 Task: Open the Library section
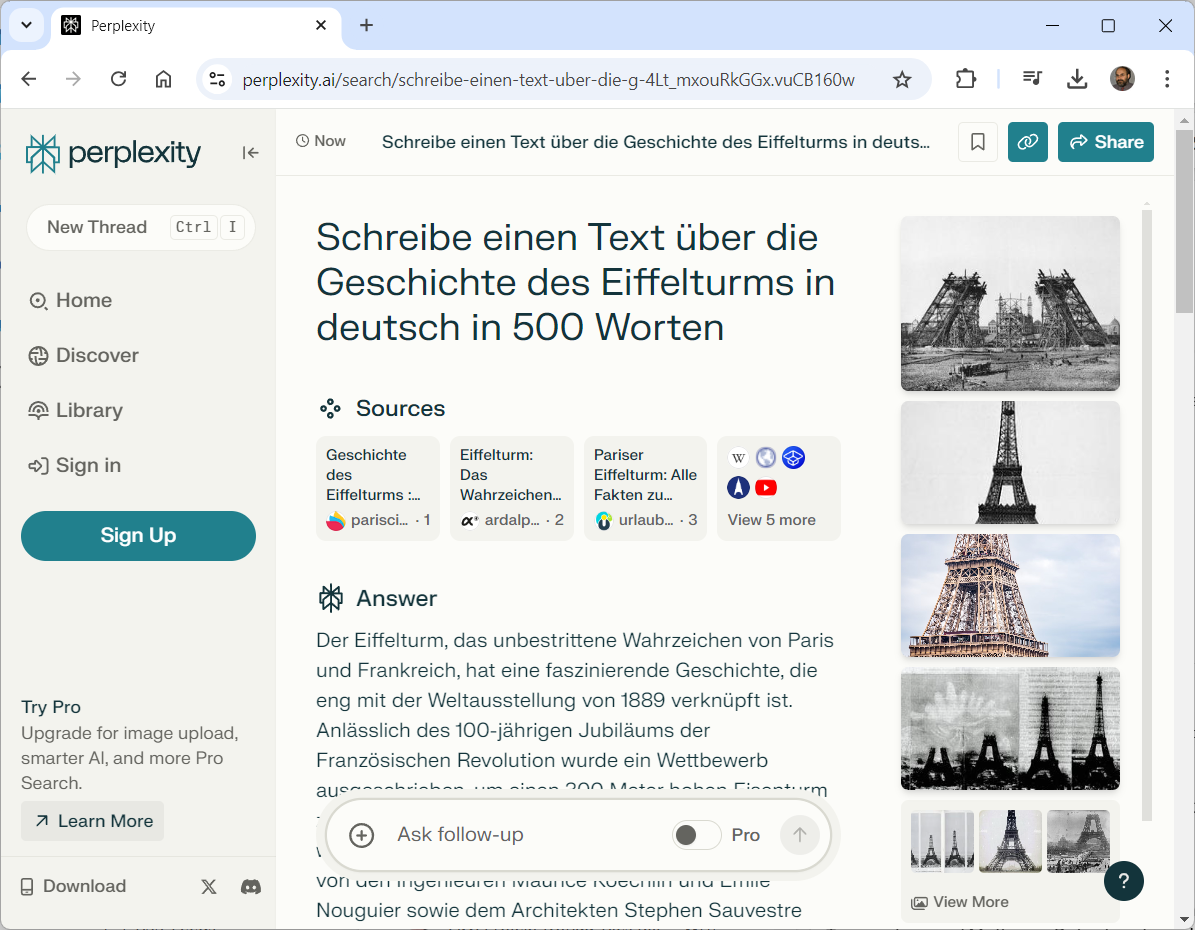click(x=89, y=410)
